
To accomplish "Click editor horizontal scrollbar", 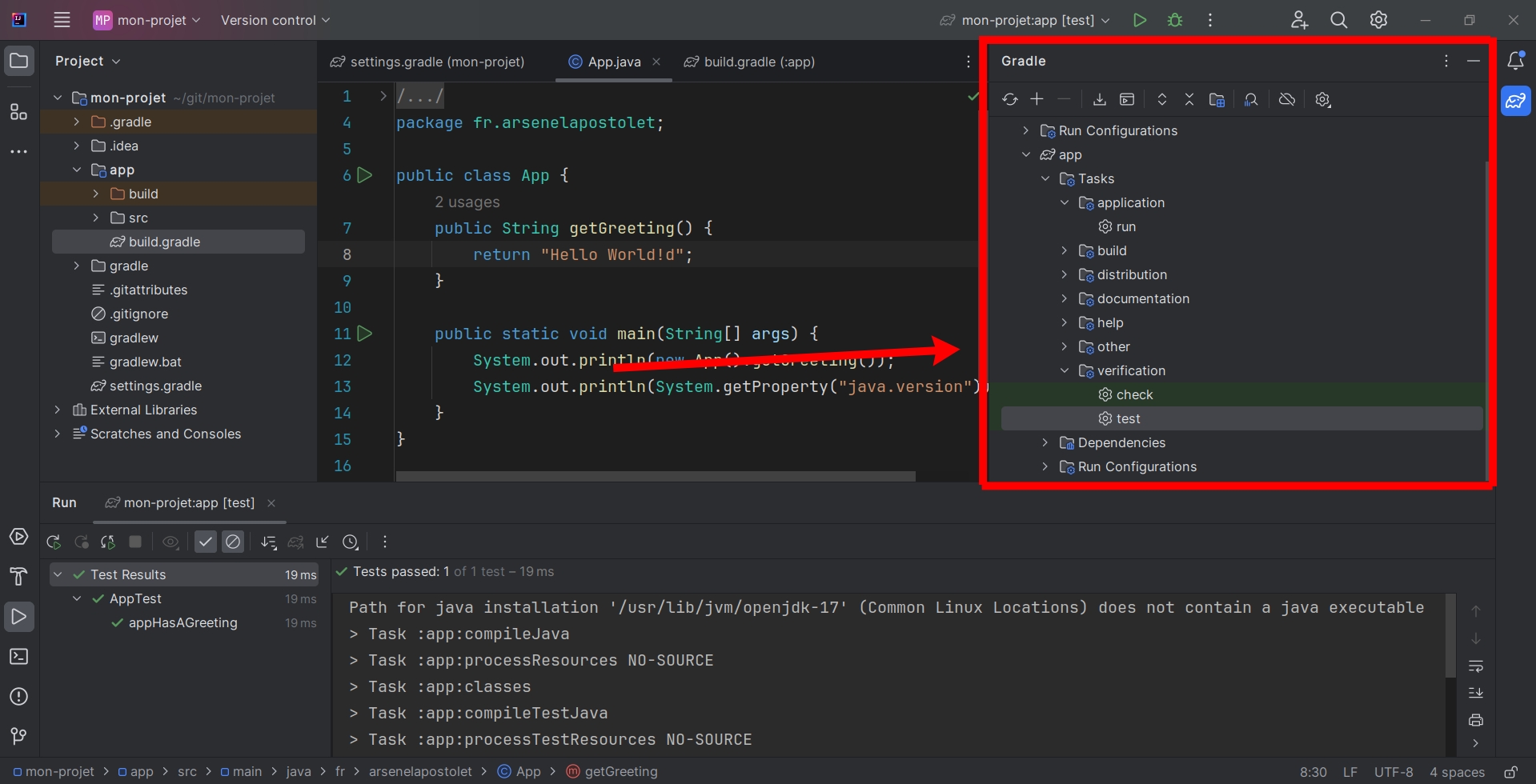I will [656, 476].
